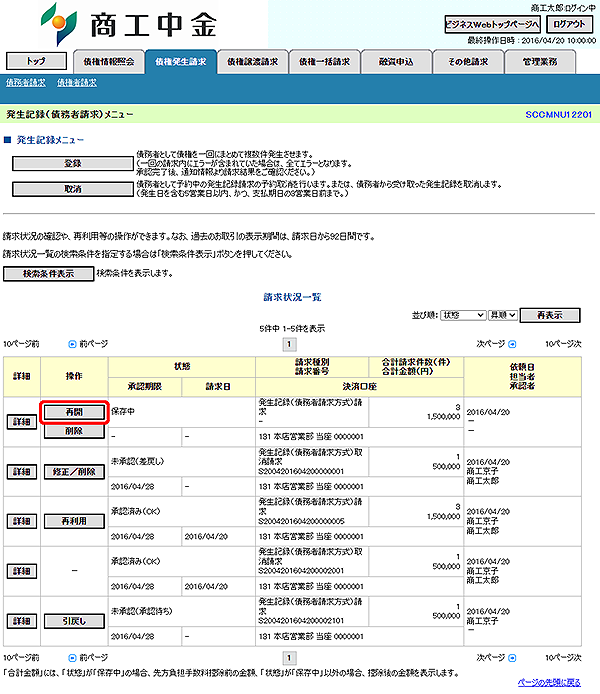Screen dimensions: 600x694
Task: Click the 検索条件表示 button
Action: click(x=49, y=274)
